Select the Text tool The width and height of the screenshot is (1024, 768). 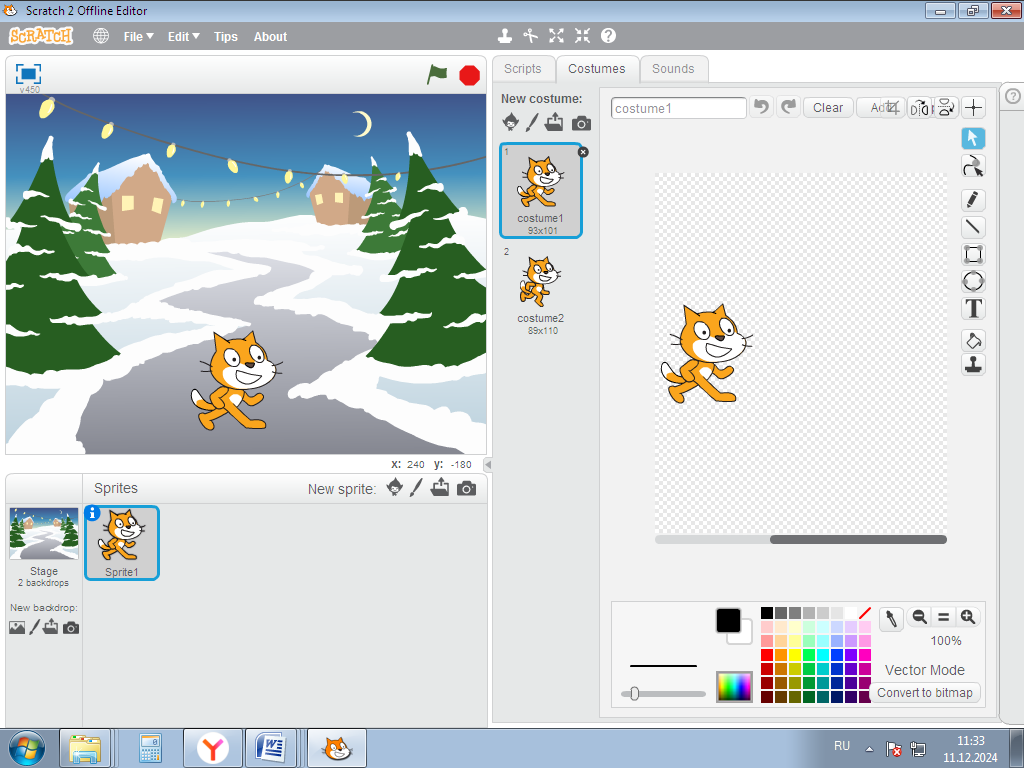tap(973, 308)
